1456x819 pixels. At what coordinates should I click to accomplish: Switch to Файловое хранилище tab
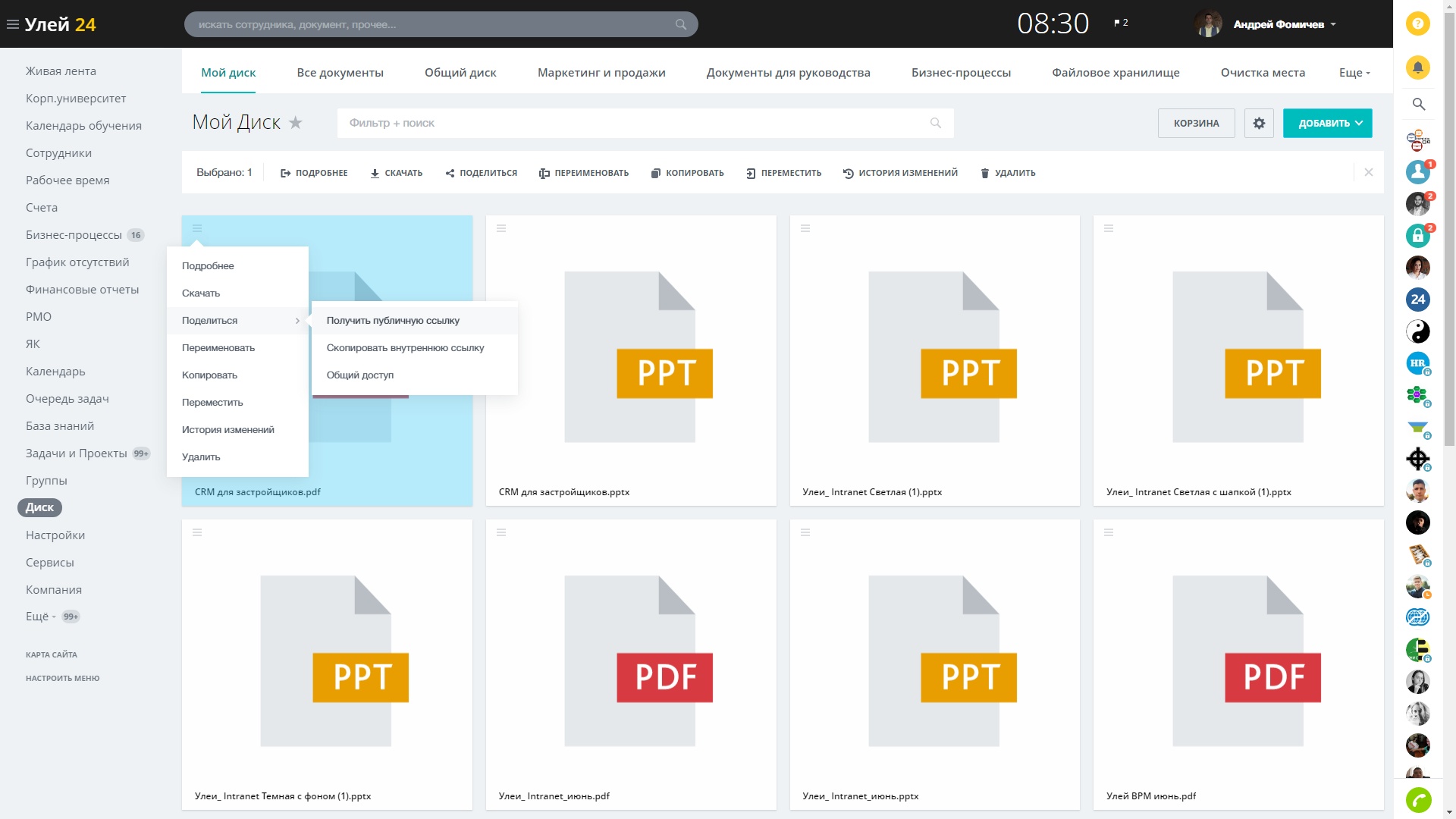1116,73
